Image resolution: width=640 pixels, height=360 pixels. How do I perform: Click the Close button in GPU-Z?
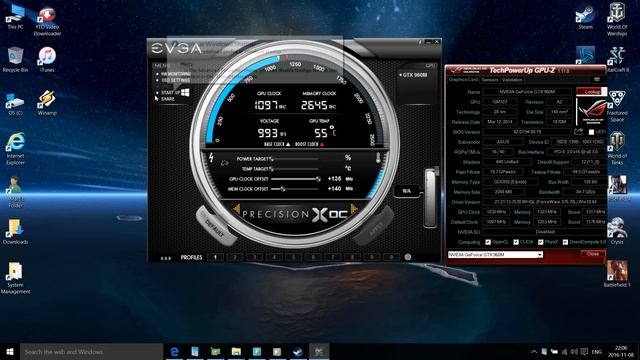(x=593, y=254)
